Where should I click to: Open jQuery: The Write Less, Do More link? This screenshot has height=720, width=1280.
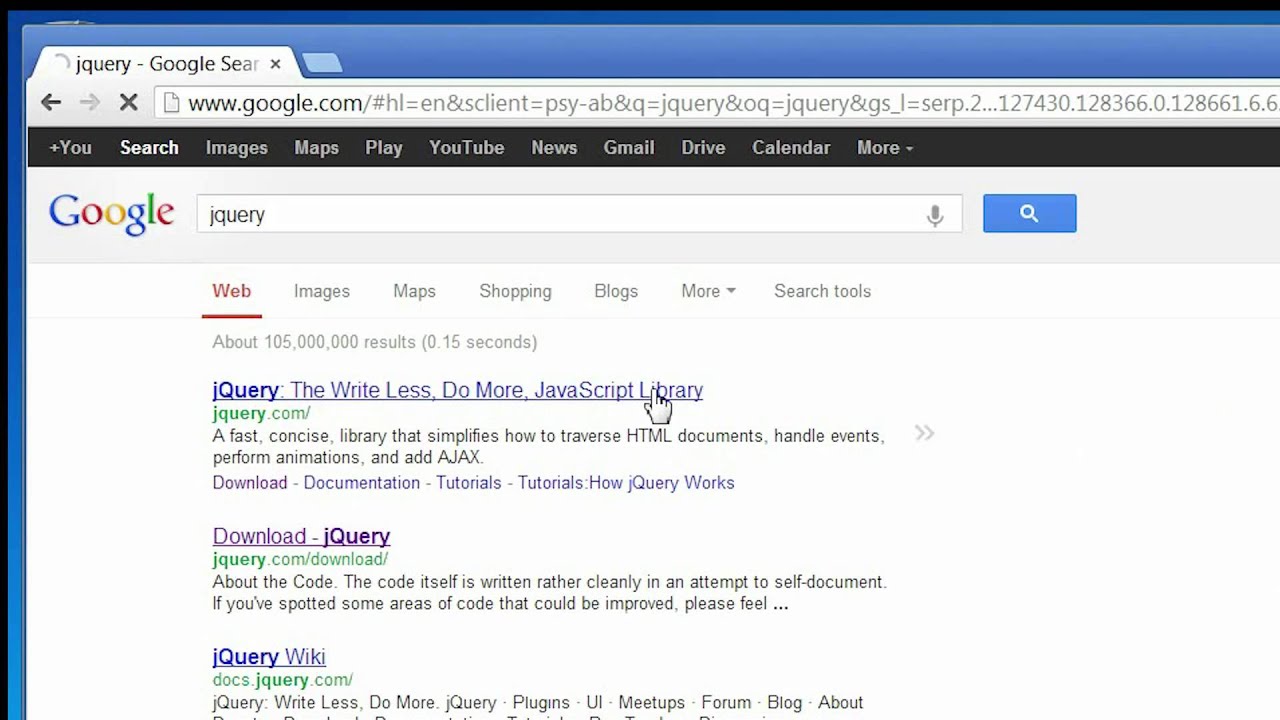coord(457,390)
